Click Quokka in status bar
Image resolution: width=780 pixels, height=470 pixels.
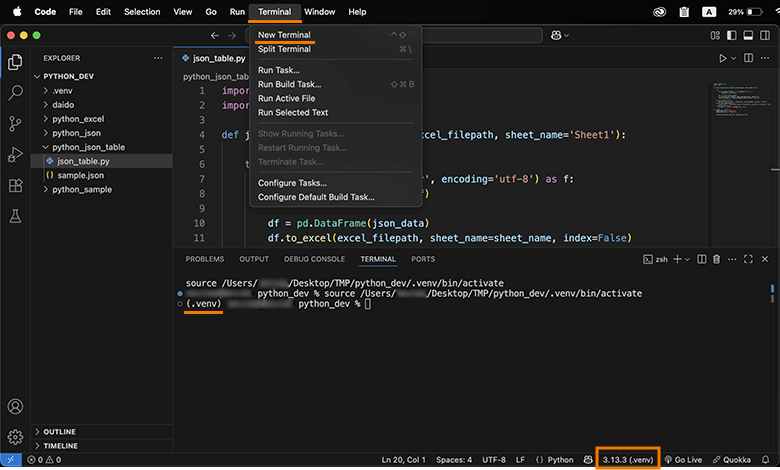(x=731, y=460)
